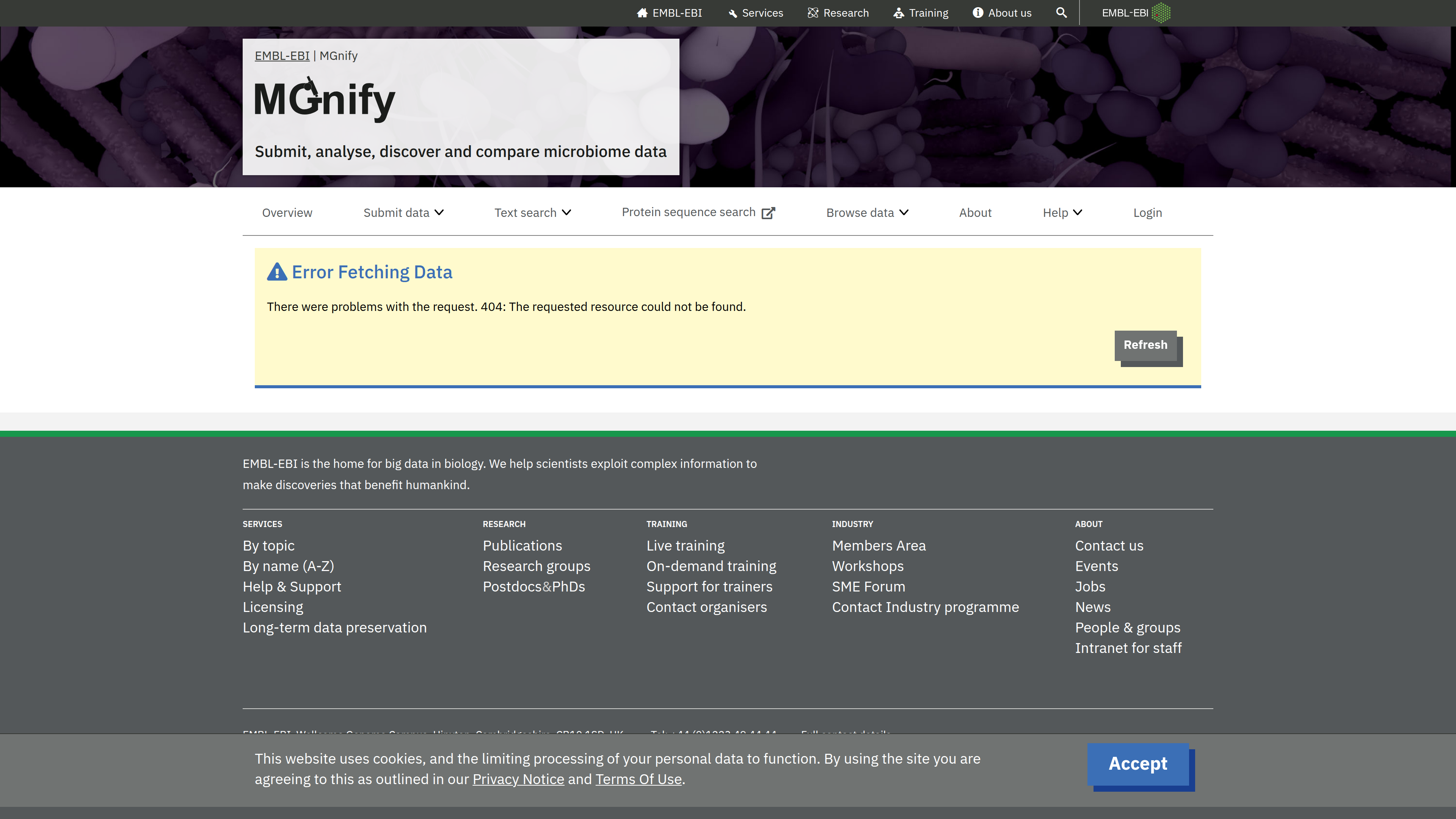
Task: Open About us in the top bar
Action: click(1002, 13)
